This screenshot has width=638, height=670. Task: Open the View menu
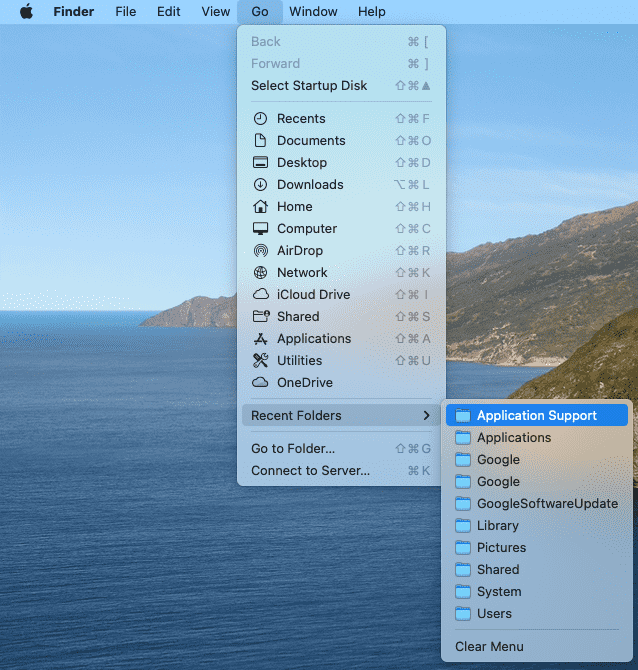pyautogui.click(x=215, y=12)
